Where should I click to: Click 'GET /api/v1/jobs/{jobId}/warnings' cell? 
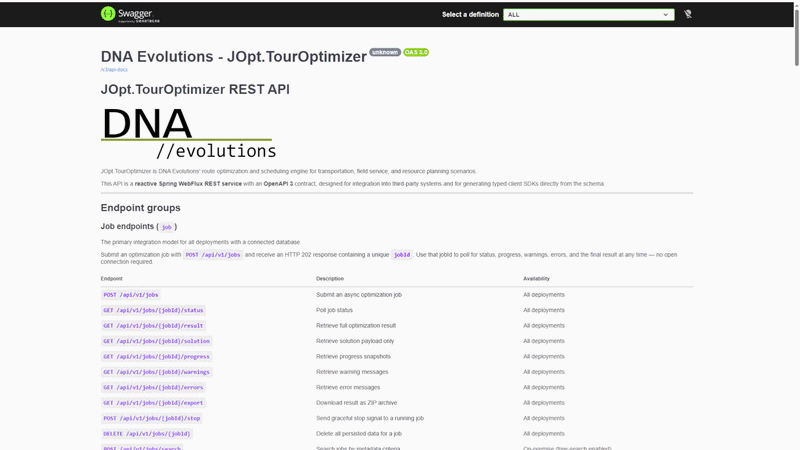coord(156,372)
